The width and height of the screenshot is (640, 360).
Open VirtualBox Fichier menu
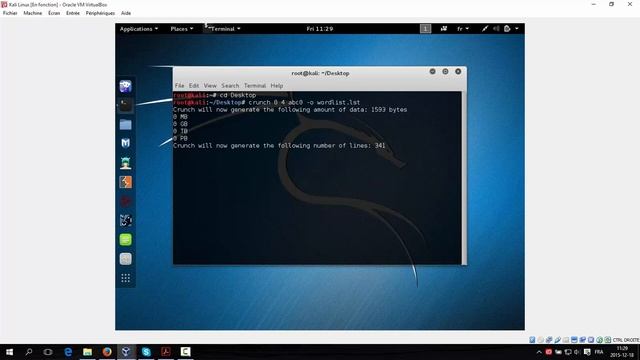click(10, 13)
